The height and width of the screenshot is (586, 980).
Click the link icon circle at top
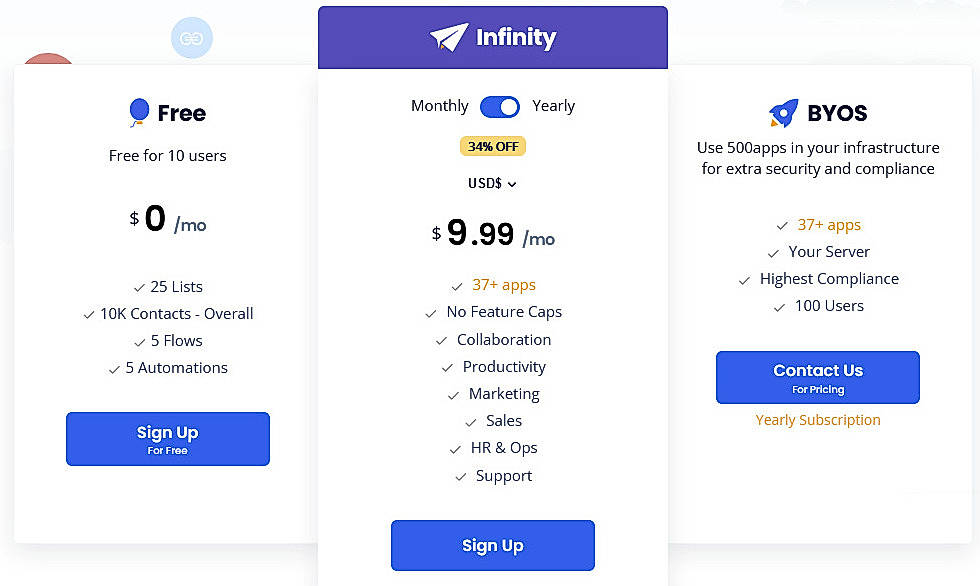(191, 38)
